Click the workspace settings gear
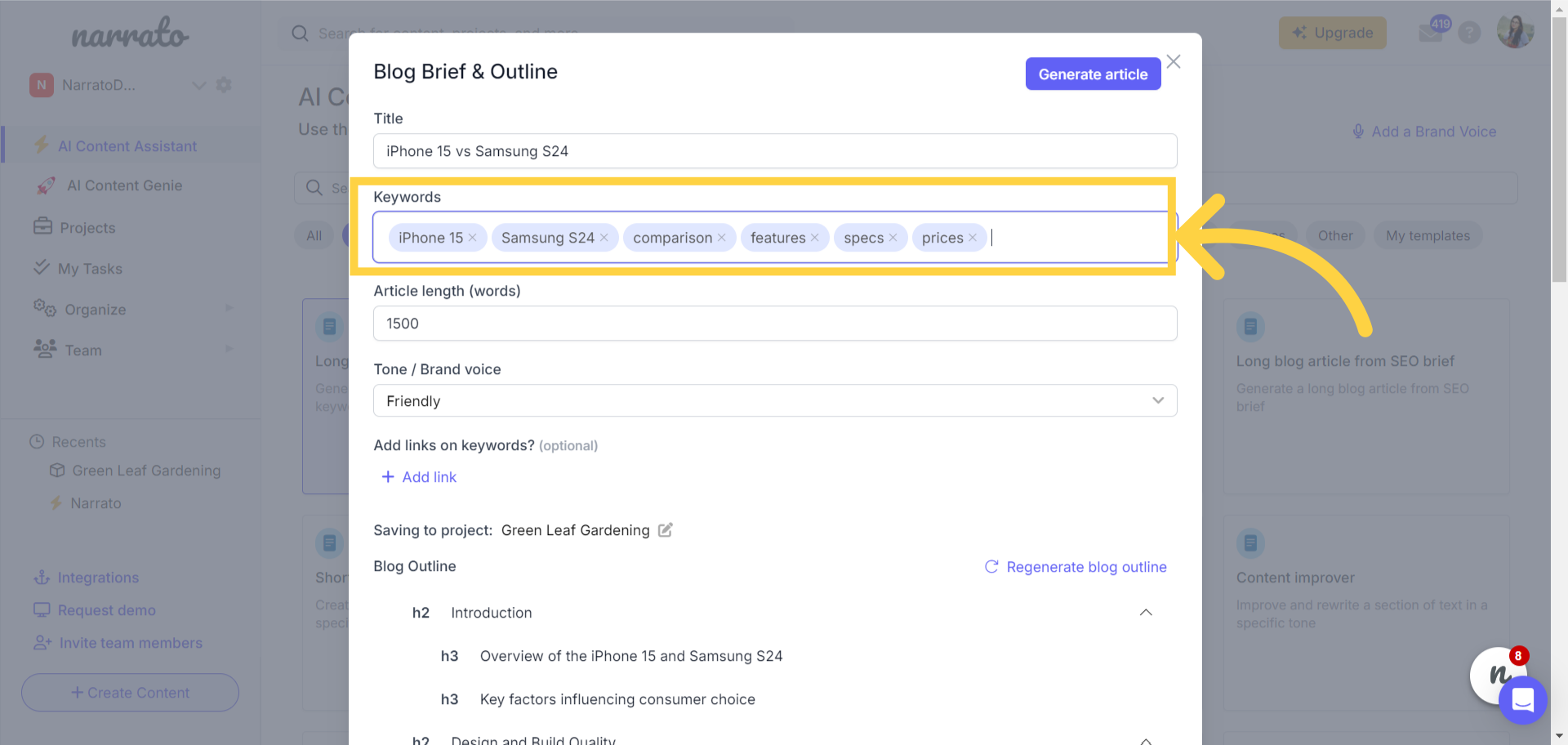 coord(225,84)
